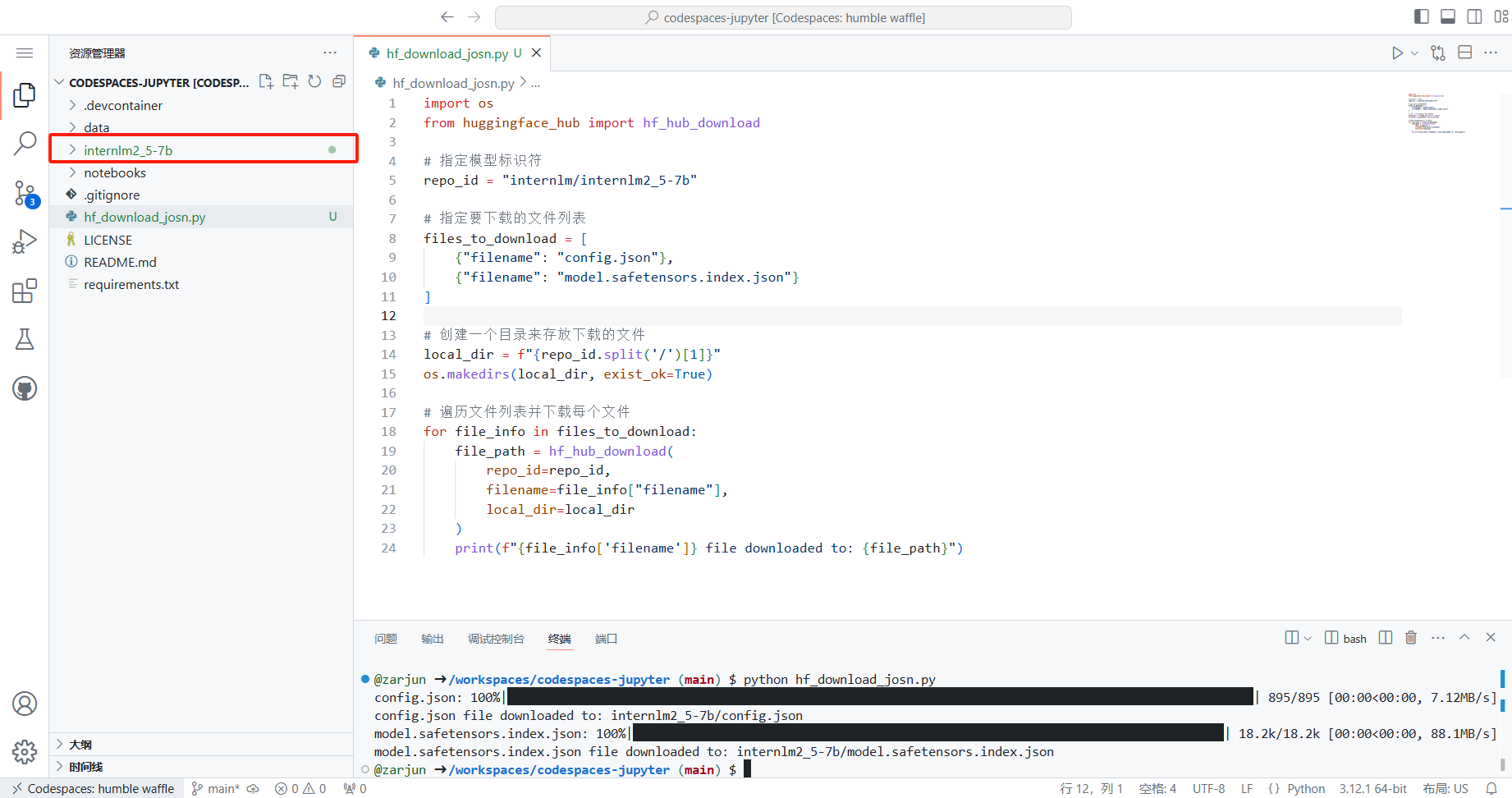The image size is (1512, 798).
Task: Create a new folder in explorer
Action: 291,81
